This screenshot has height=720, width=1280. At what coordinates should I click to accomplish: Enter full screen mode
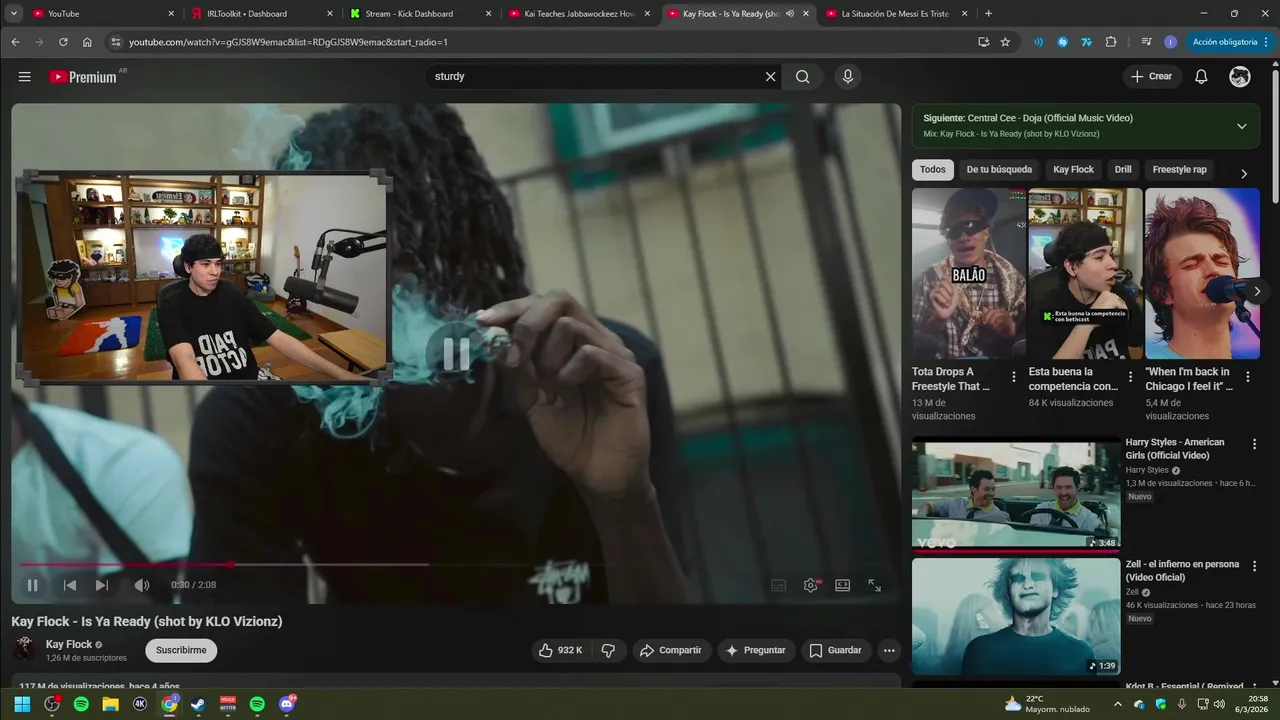pyautogui.click(x=874, y=585)
